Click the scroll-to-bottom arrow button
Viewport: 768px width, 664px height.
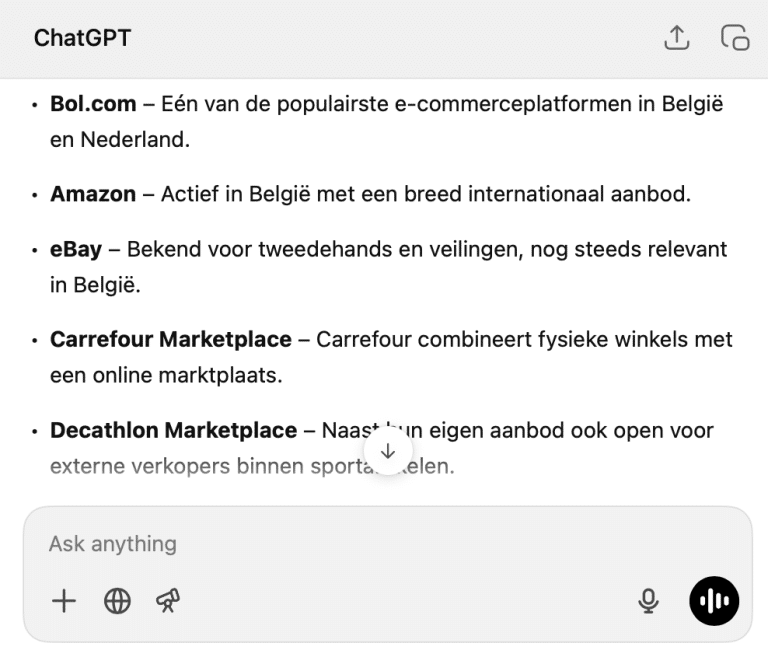(x=388, y=451)
